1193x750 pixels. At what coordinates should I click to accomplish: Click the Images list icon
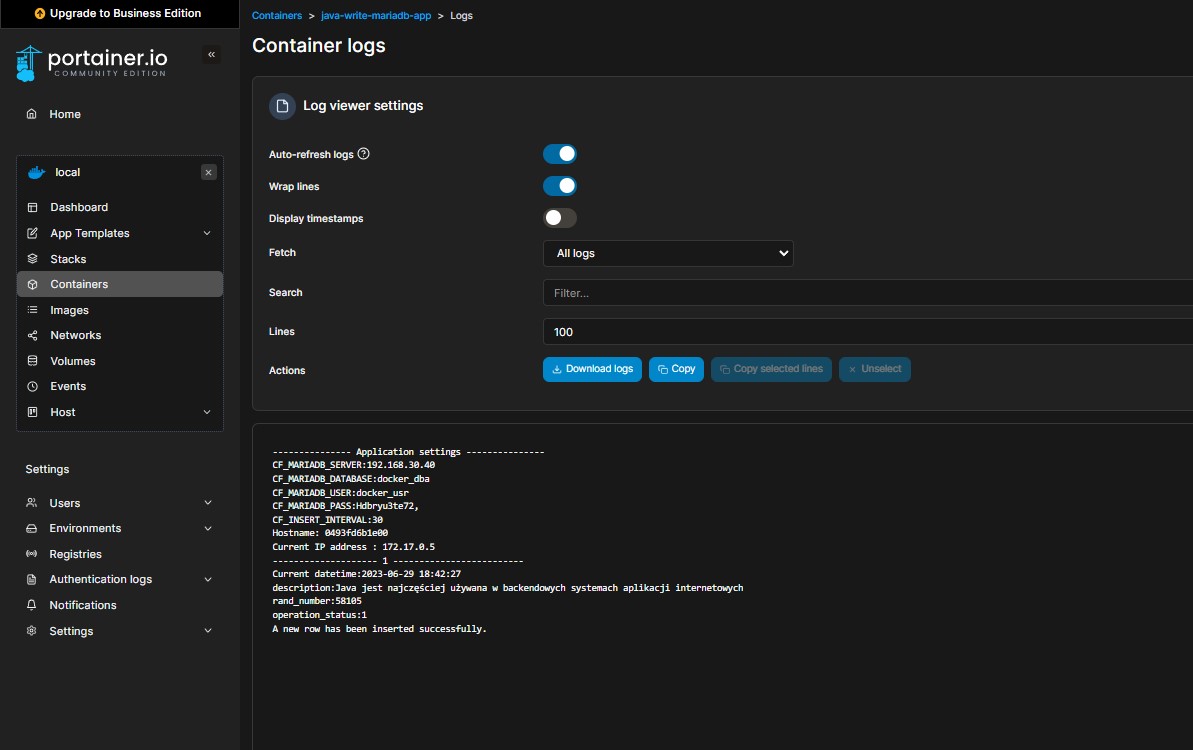[32, 310]
